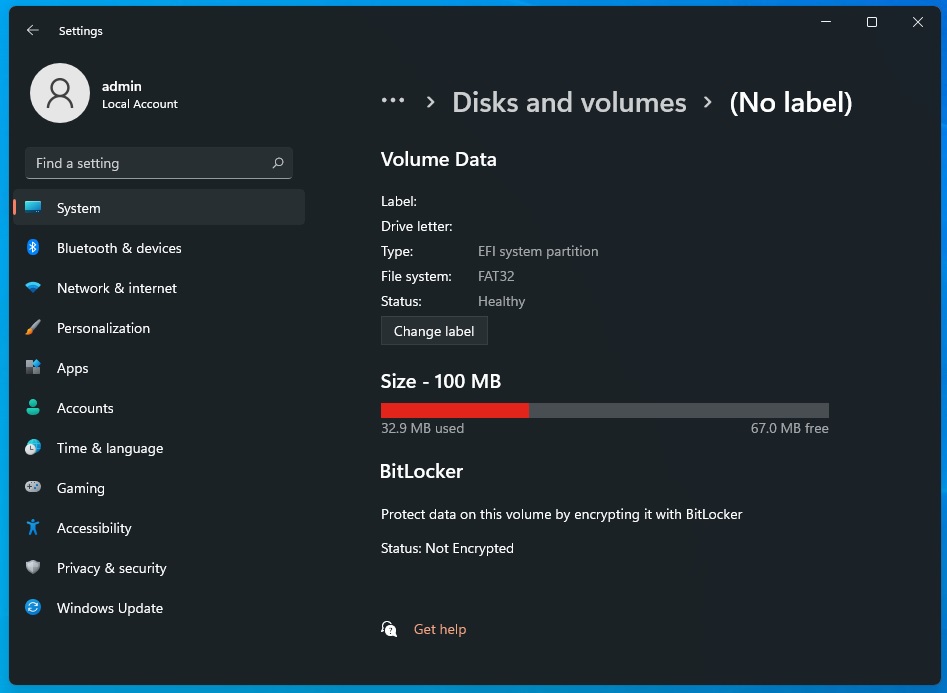Screen dimensions: 947x693
Task: Click the back arrow in Settings header
Action: coord(33,31)
